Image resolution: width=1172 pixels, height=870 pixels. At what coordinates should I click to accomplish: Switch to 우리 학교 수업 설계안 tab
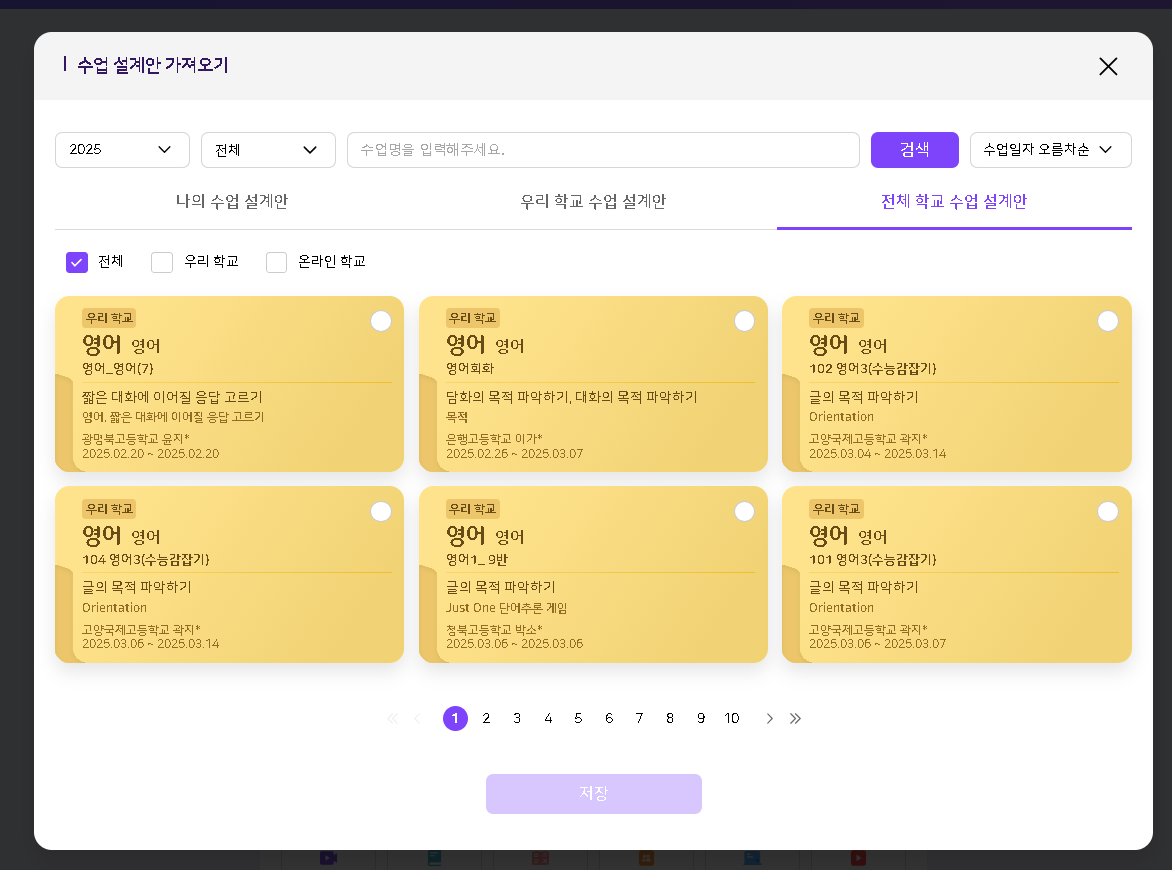coord(593,201)
